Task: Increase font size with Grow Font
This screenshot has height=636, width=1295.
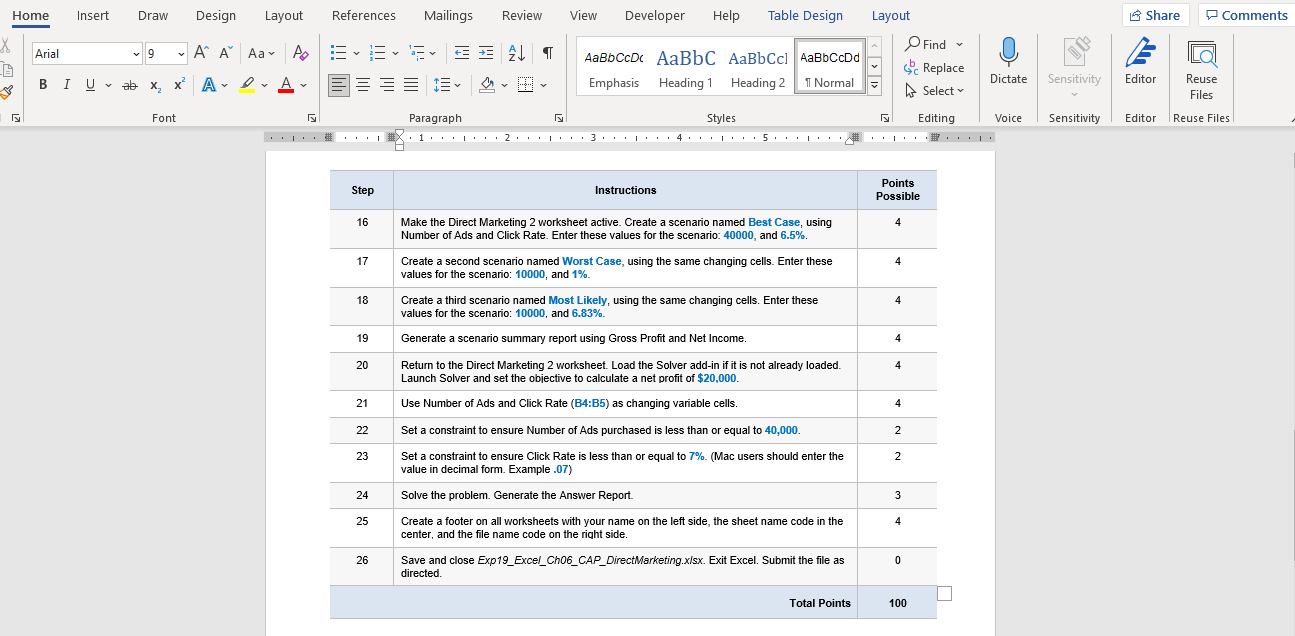Action: click(201, 53)
